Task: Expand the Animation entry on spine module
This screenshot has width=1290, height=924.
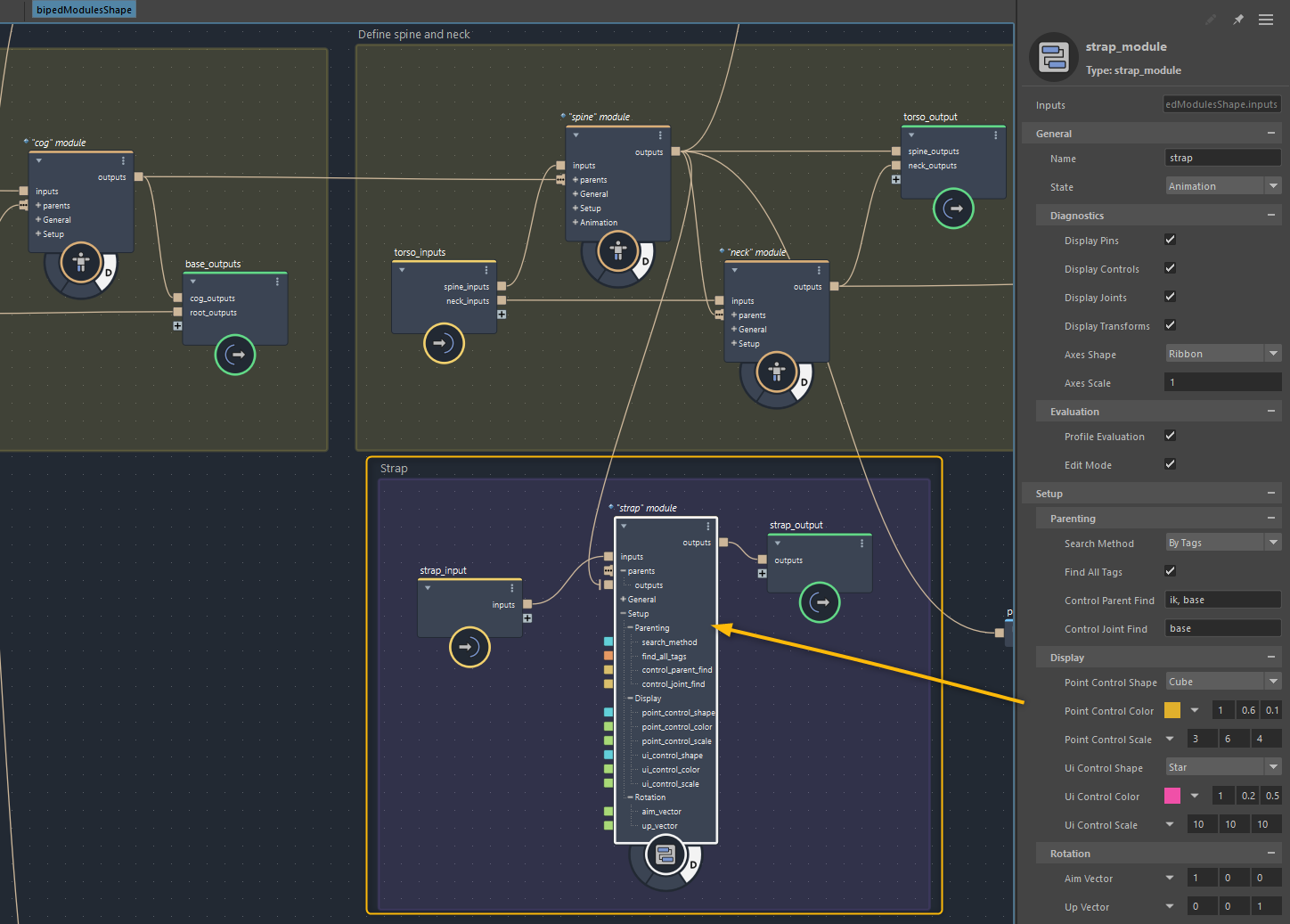Action: click(576, 223)
